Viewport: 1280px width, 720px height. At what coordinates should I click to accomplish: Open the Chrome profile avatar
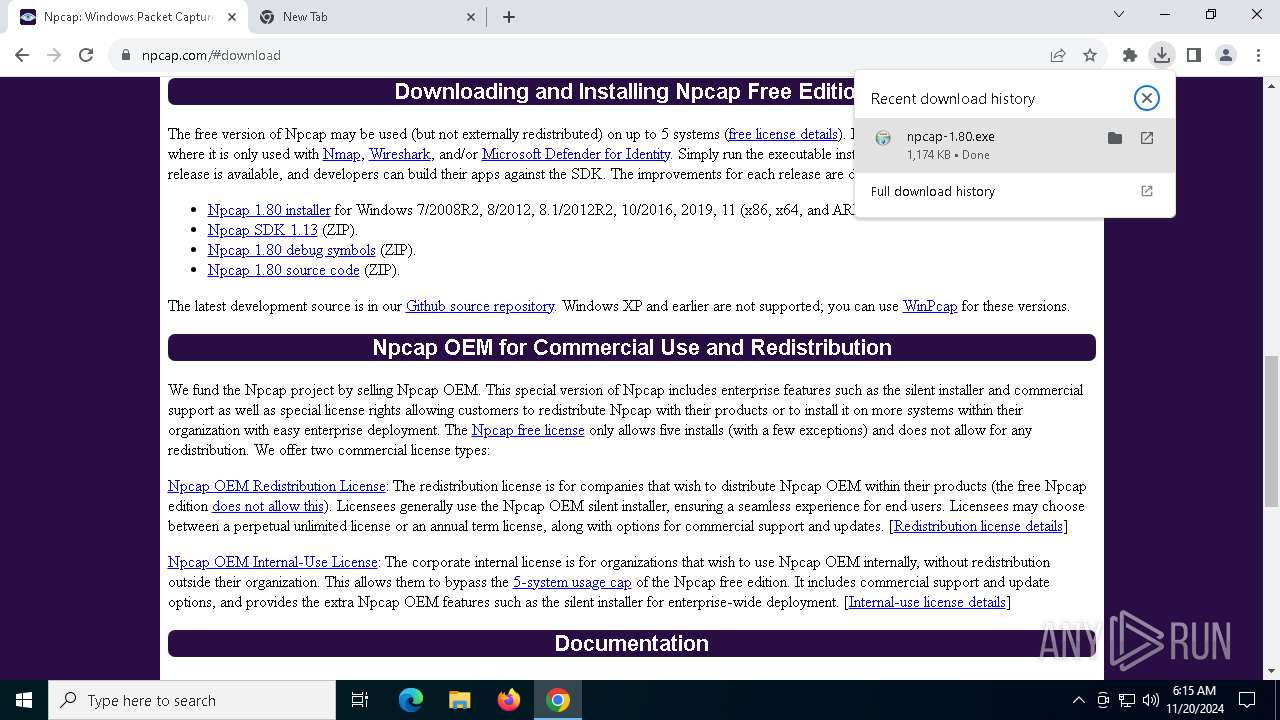pyautogui.click(x=1226, y=55)
